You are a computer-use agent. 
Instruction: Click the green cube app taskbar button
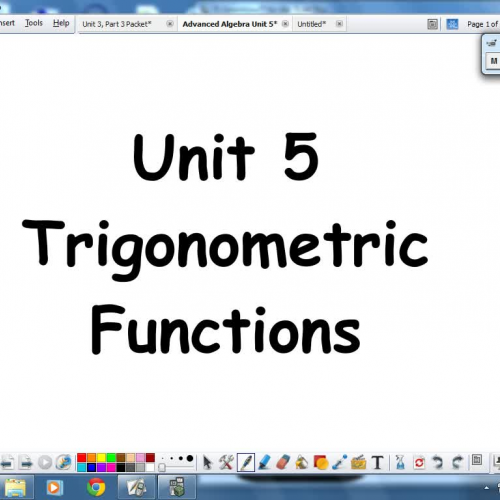tap(177, 487)
